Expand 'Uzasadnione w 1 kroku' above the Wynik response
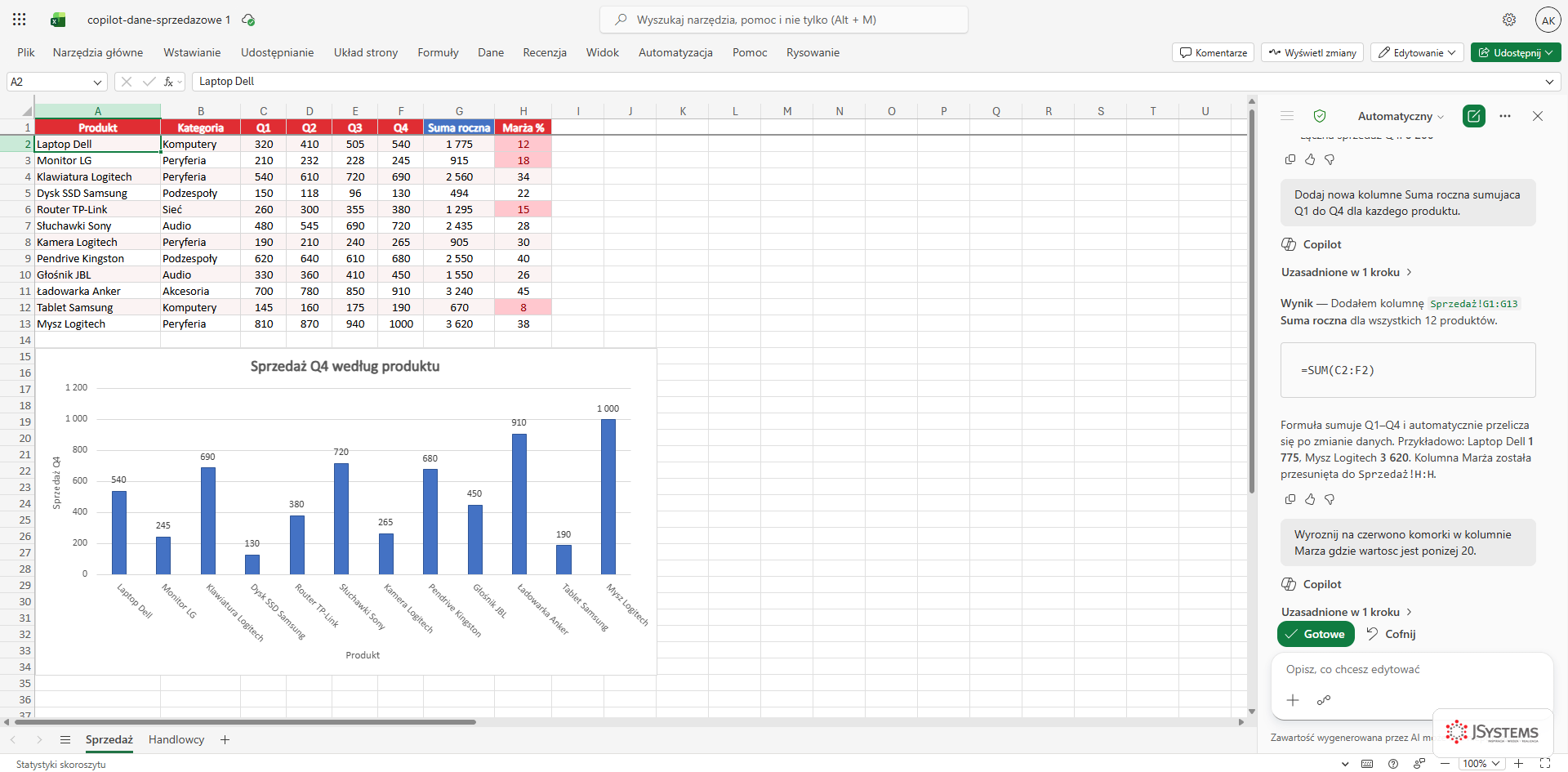The width and height of the screenshot is (1568, 772). point(1347,272)
